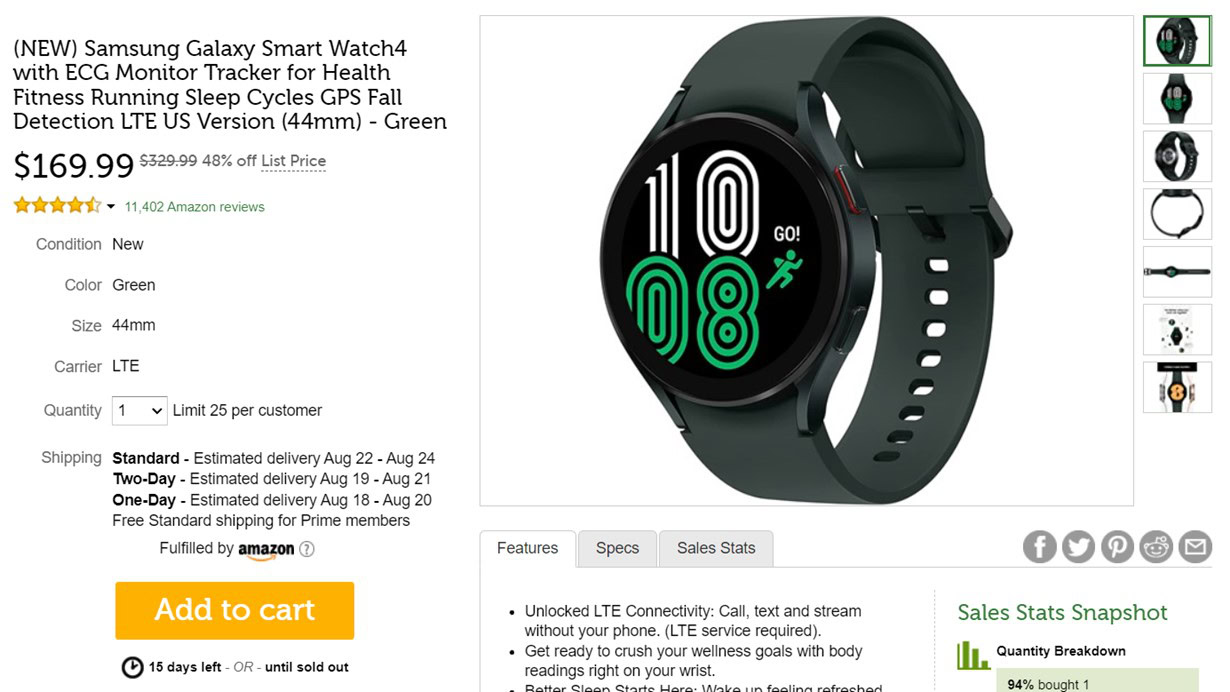
Task: Share product on Facebook icon
Action: click(1040, 547)
